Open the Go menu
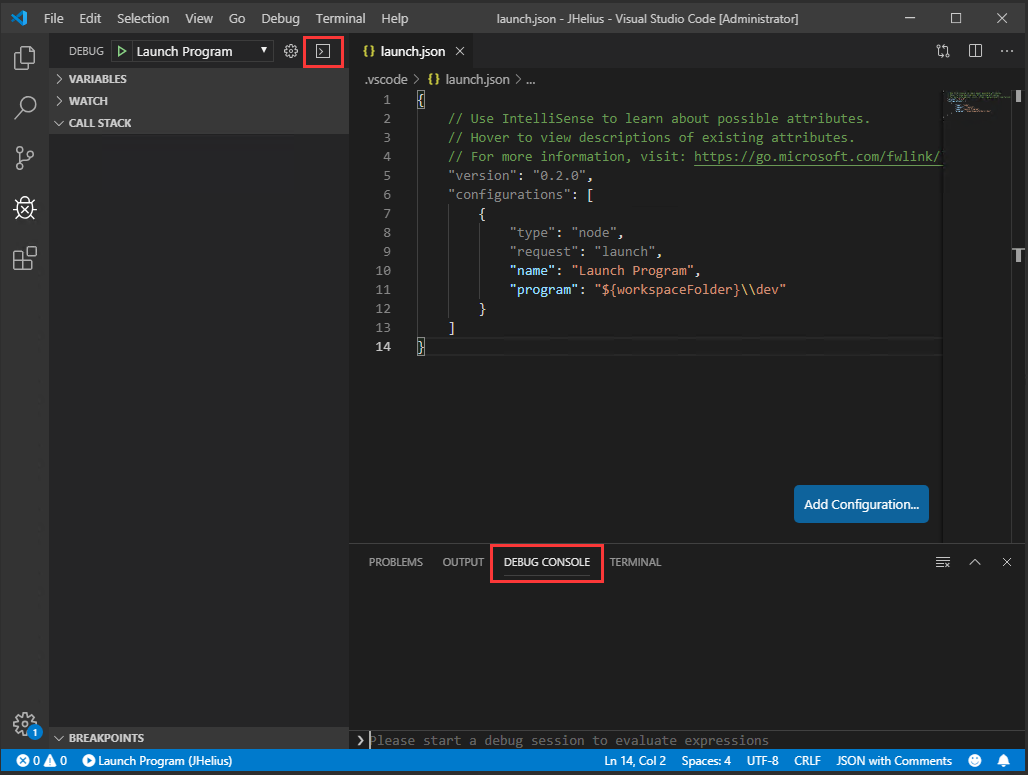The image size is (1028, 775). pyautogui.click(x=237, y=18)
